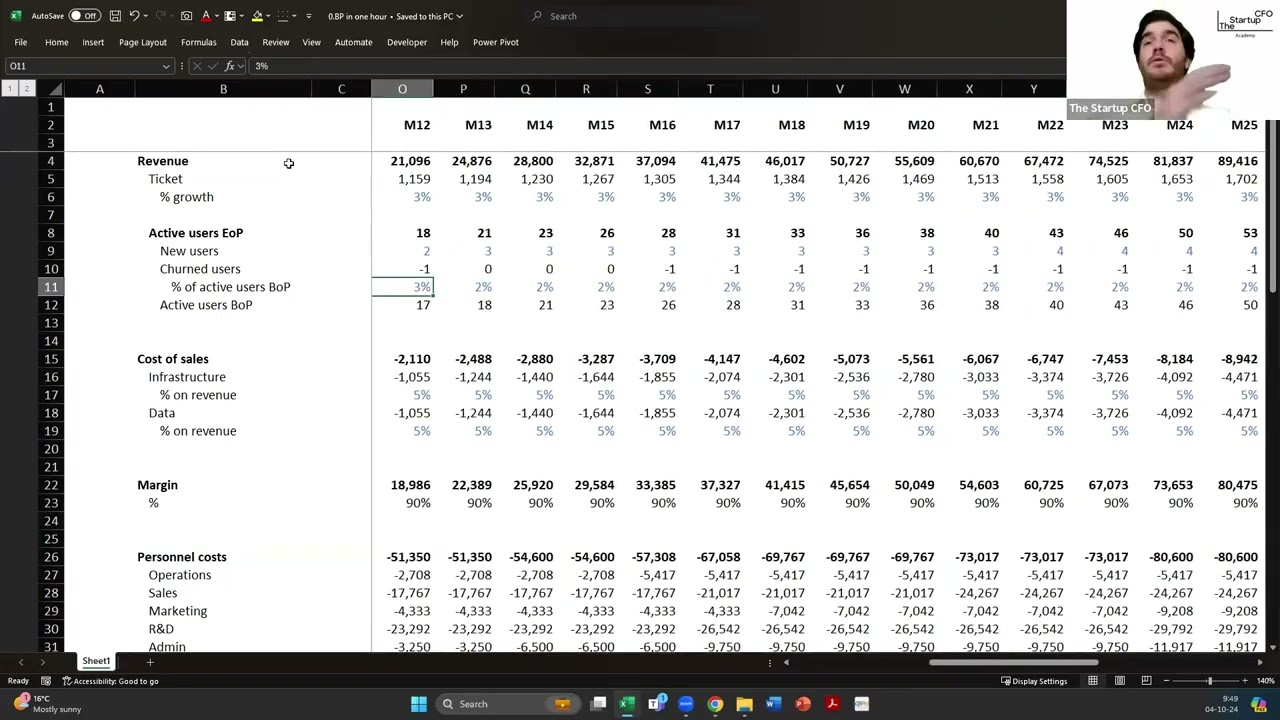Switch to the Home ribbon tab
Screen dimensions: 1280x720
click(x=56, y=42)
